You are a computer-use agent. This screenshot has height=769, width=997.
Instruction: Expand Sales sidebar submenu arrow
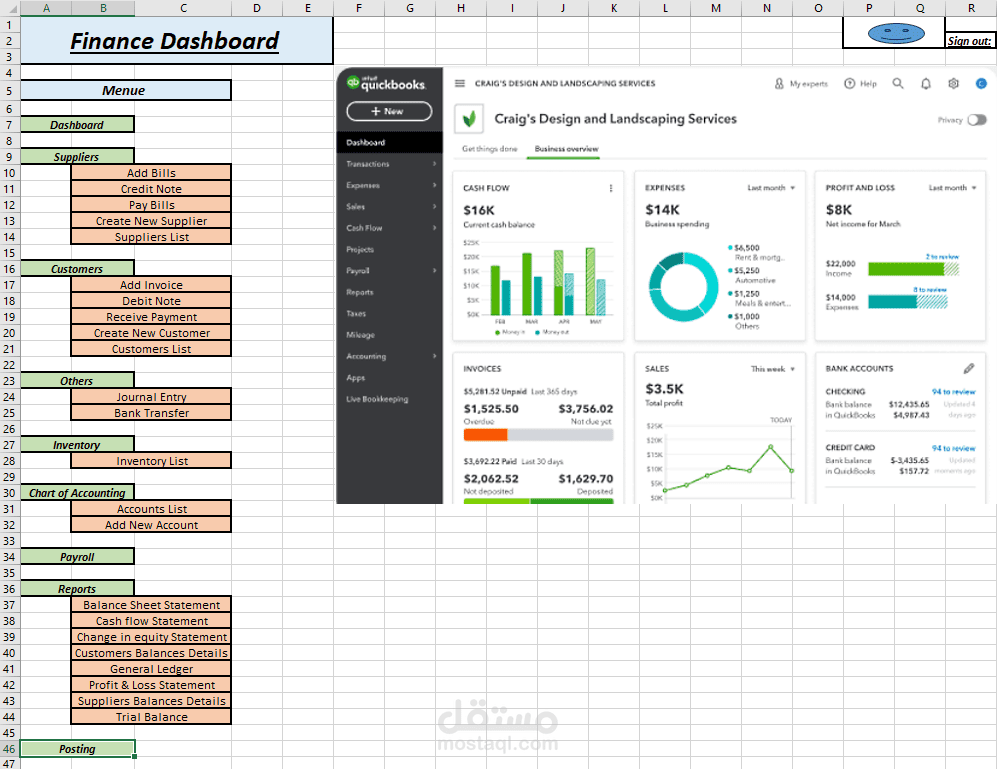click(434, 207)
